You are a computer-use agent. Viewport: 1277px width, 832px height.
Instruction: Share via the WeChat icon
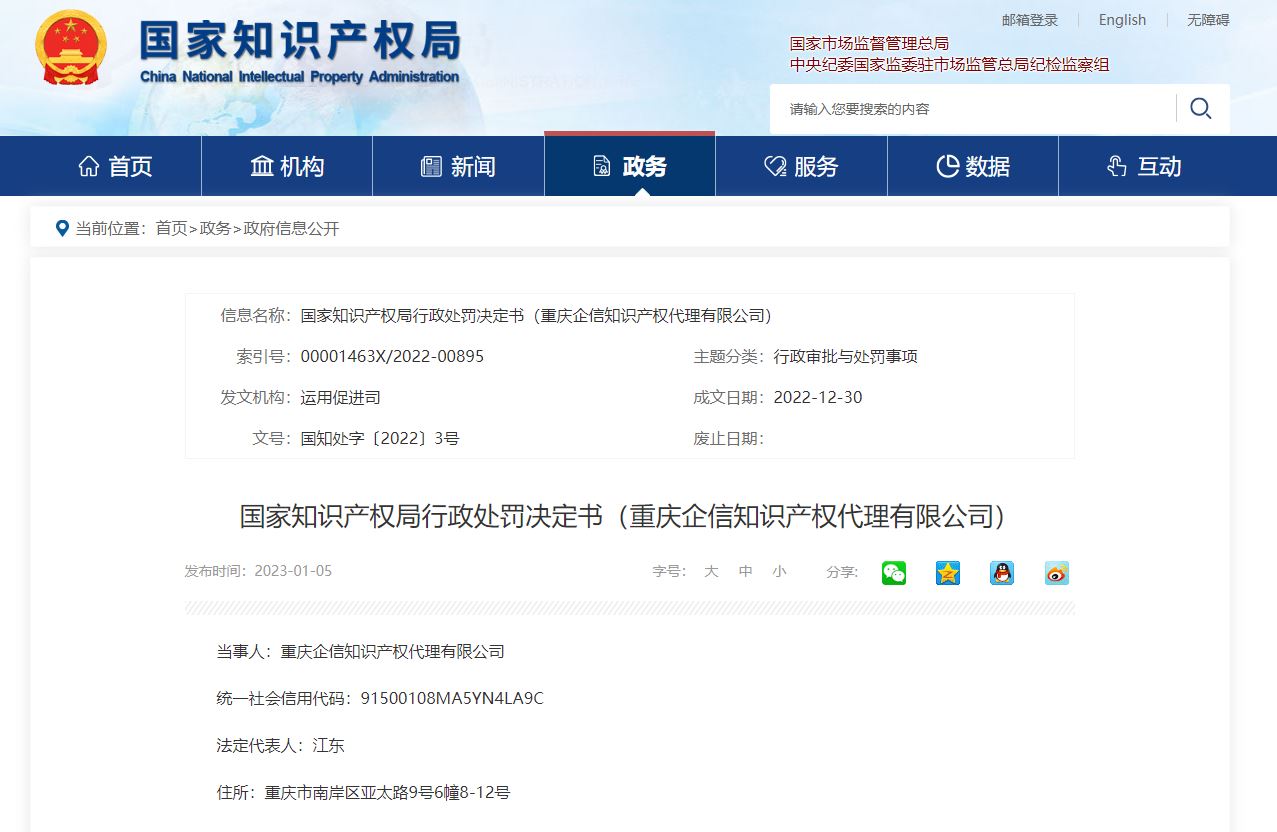tap(894, 573)
